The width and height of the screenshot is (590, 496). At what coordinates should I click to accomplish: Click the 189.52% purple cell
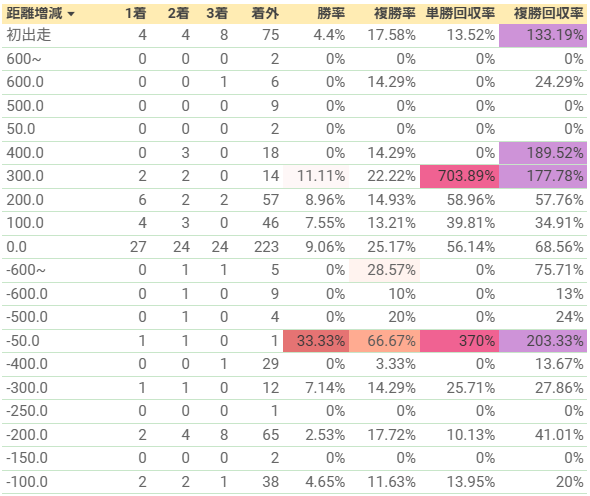click(x=543, y=153)
